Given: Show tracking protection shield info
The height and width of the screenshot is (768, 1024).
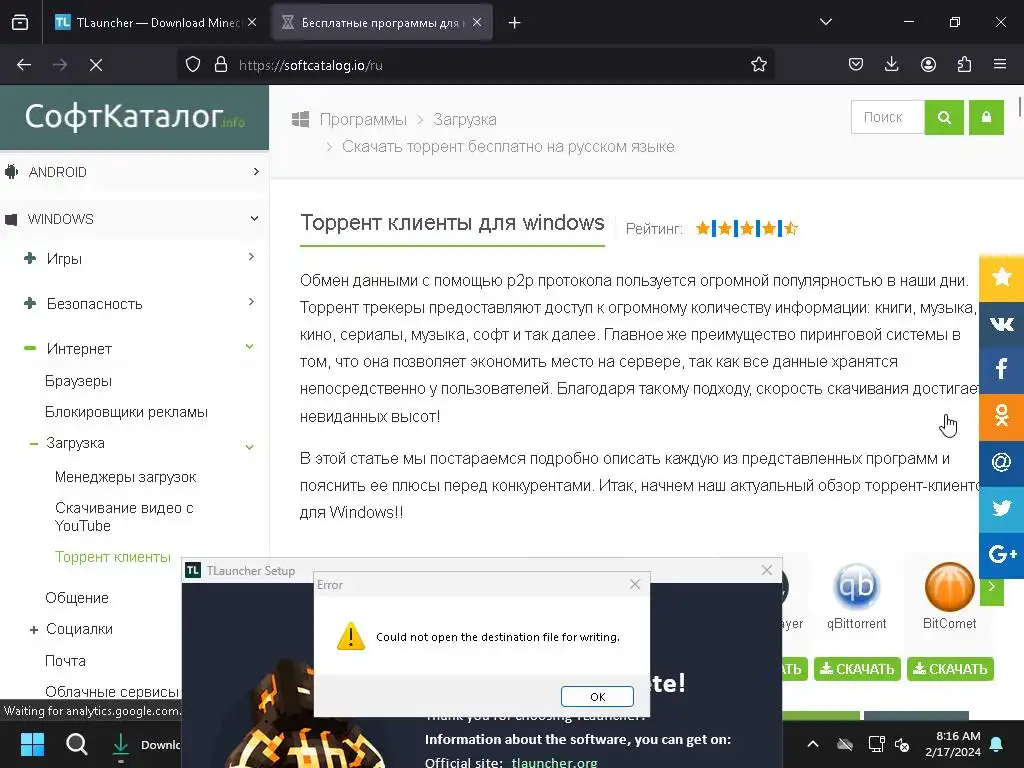Looking at the screenshot, I should point(193,65).
